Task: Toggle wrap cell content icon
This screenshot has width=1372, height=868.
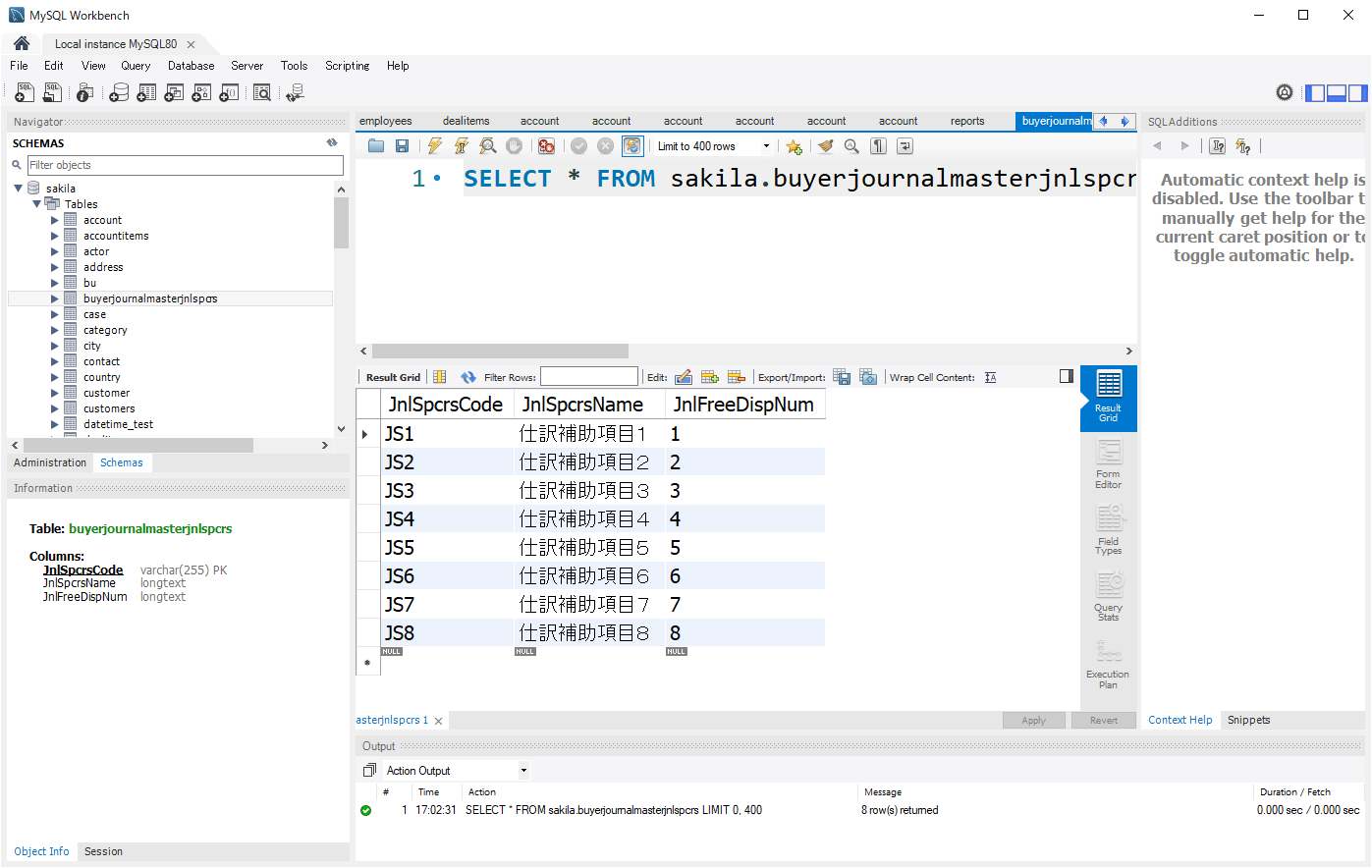Action: point(990,377)
